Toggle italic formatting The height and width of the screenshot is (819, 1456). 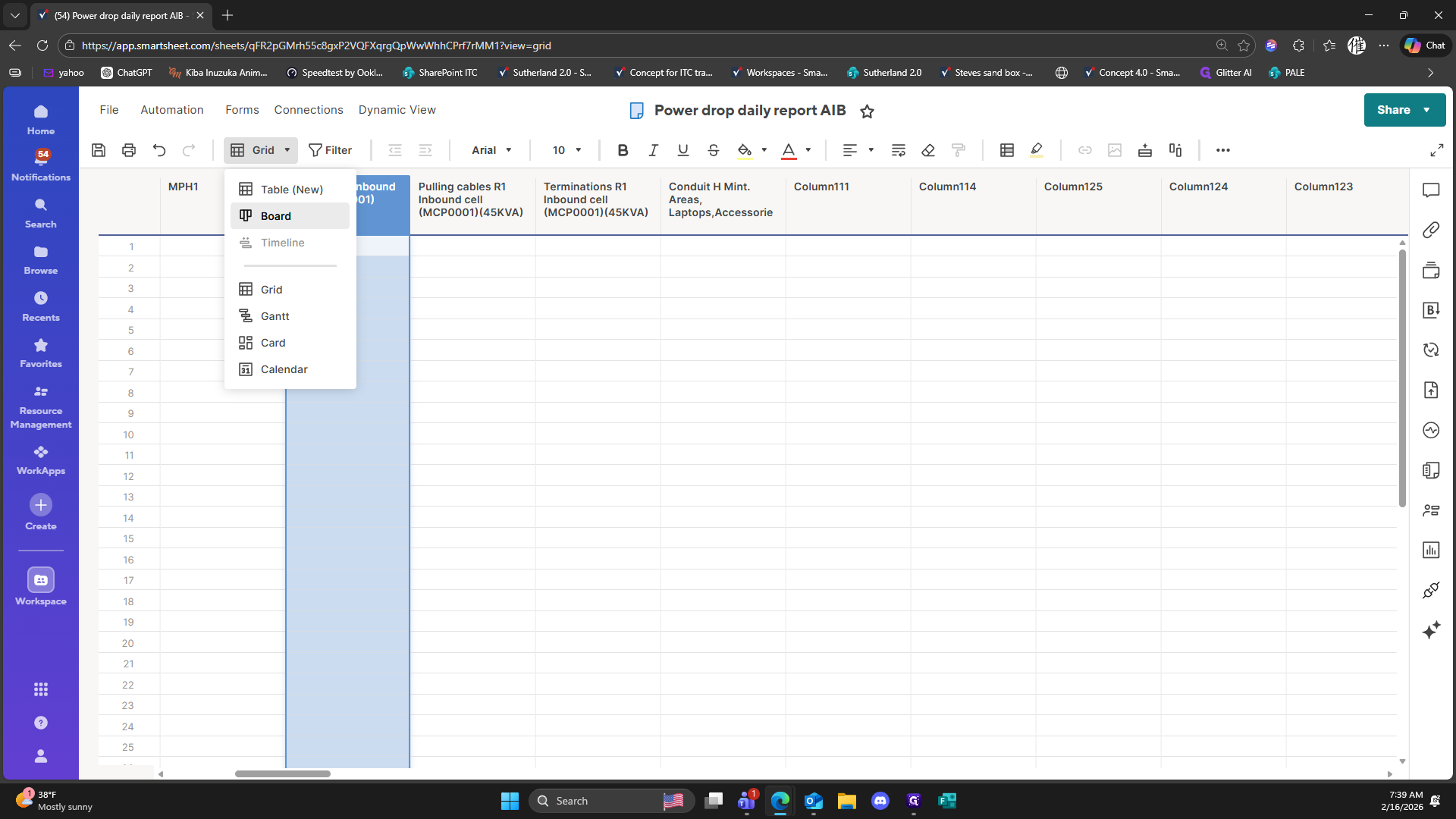[653, 150]
